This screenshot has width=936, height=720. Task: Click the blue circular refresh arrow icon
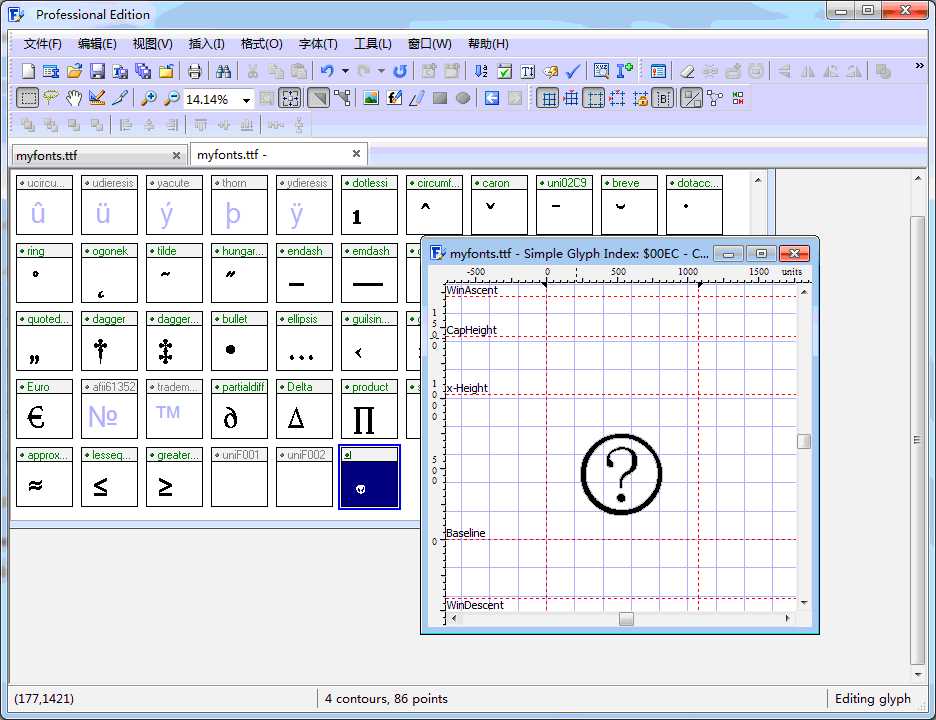399,72
